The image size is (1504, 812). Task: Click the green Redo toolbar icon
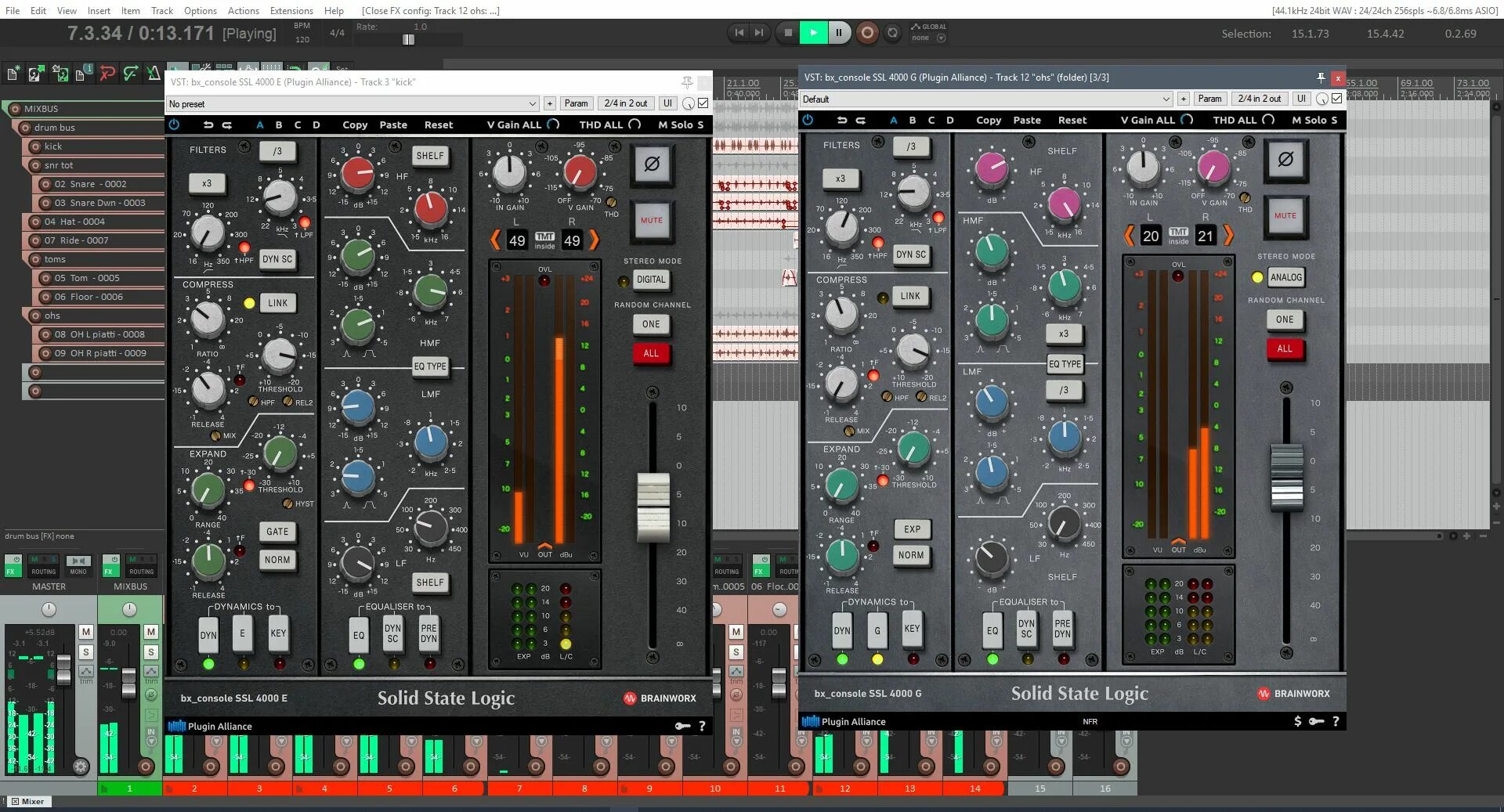pos(131,74)
